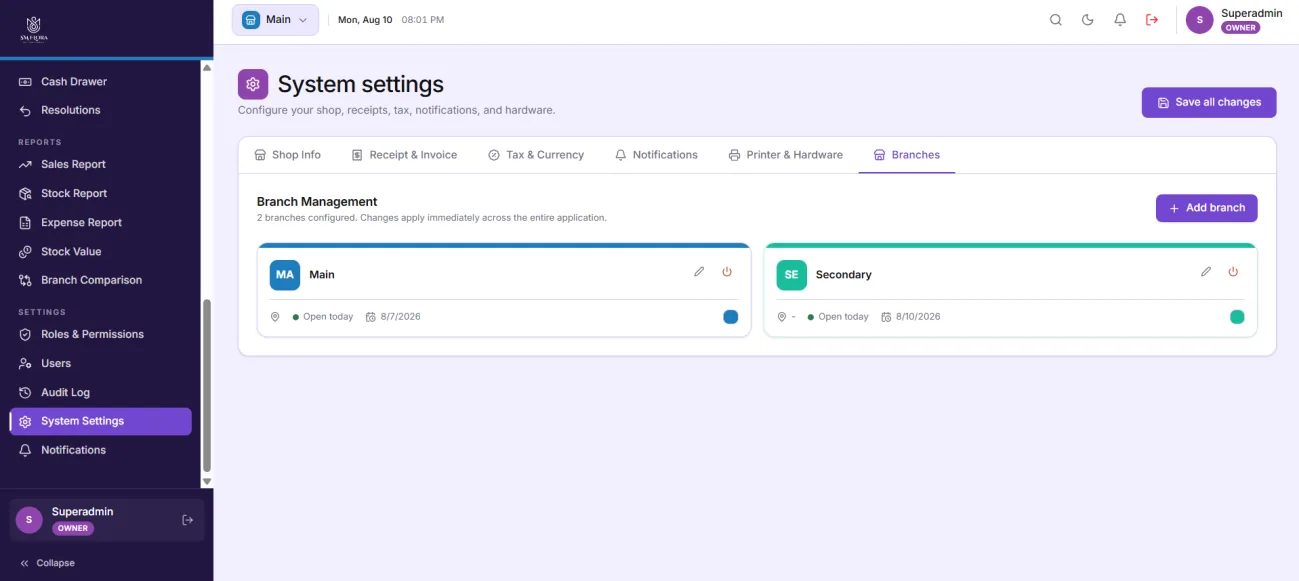Open Notifications in the sidebar

[101, 450]
